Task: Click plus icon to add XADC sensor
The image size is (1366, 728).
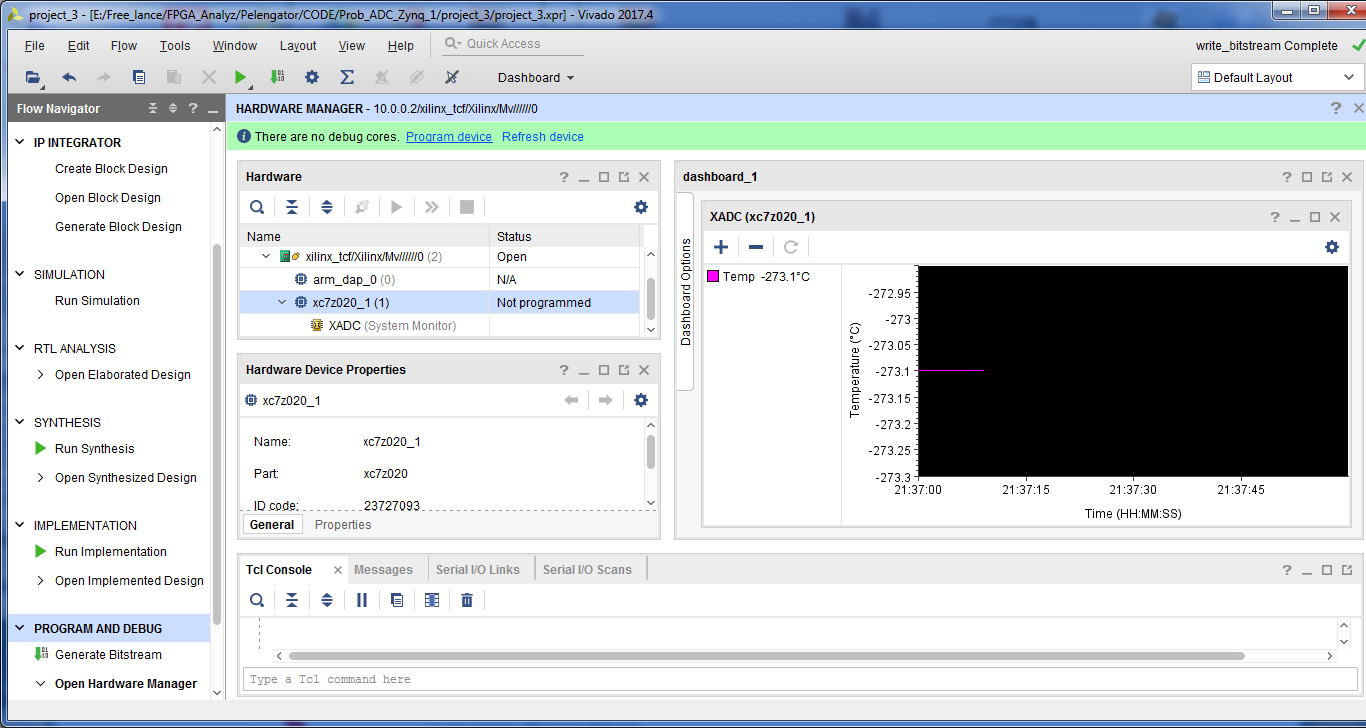Action: [x=721, y=247]
